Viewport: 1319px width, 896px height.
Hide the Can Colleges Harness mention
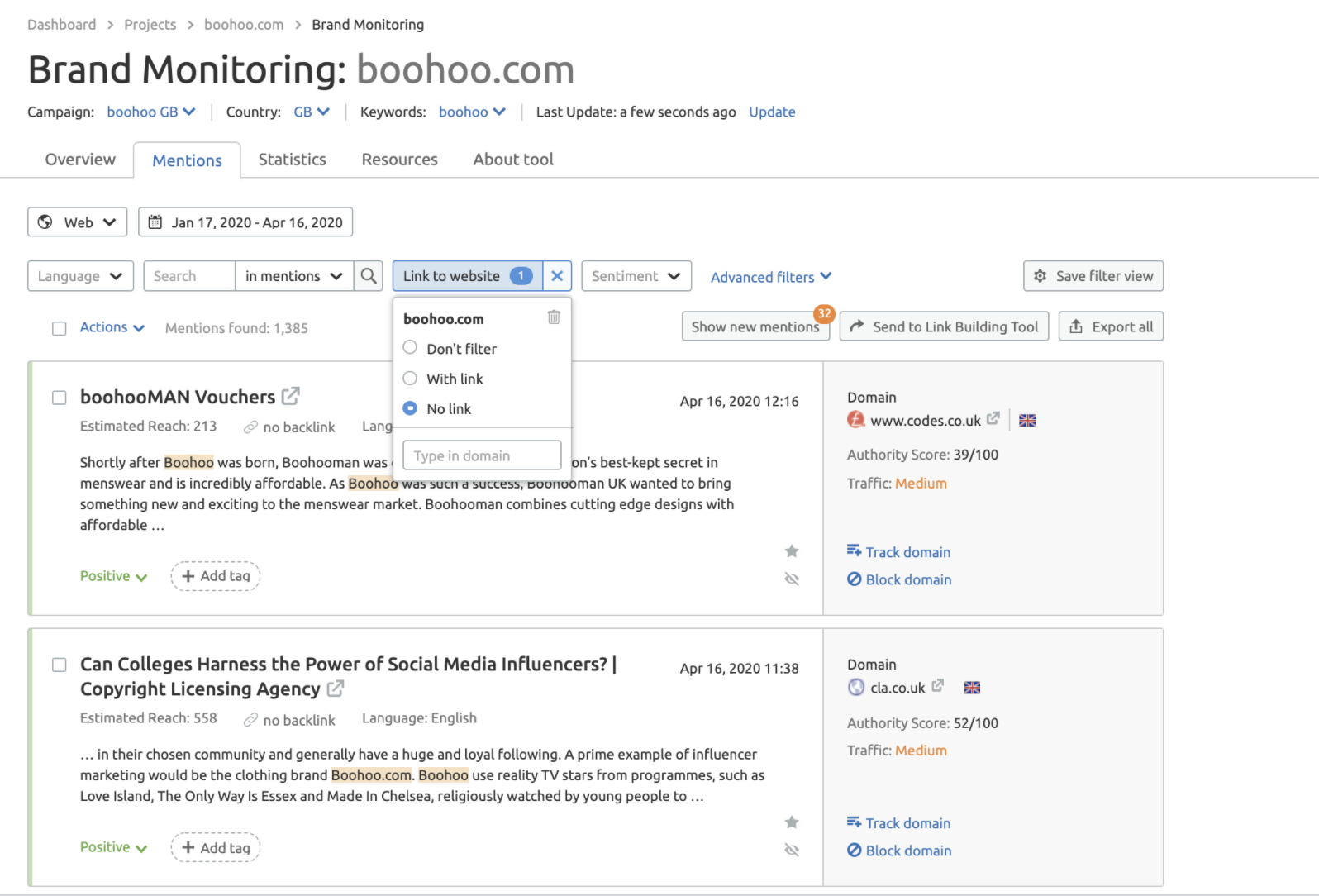coord(792,850)
